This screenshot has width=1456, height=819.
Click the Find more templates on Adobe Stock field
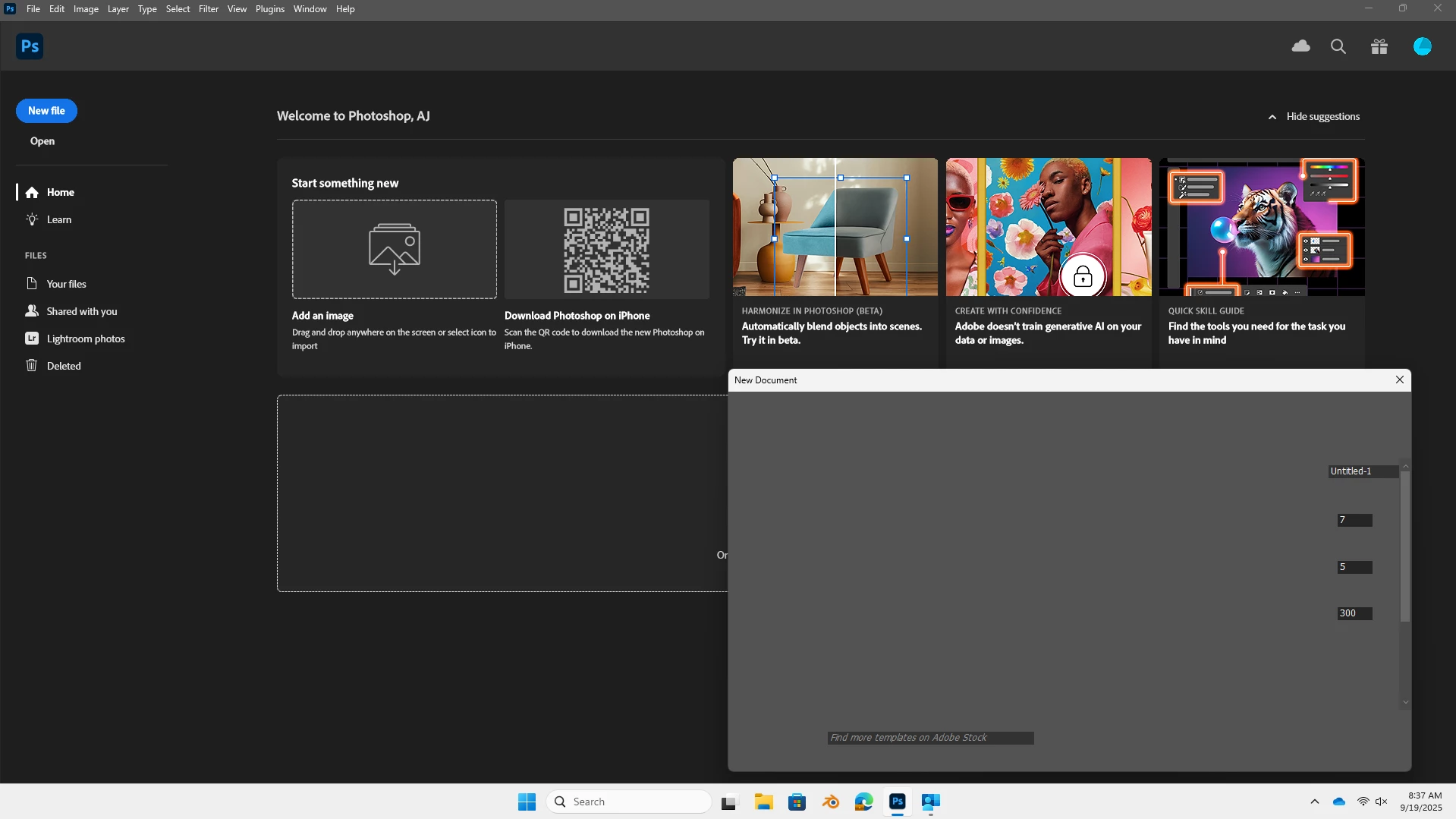point(930,738)
